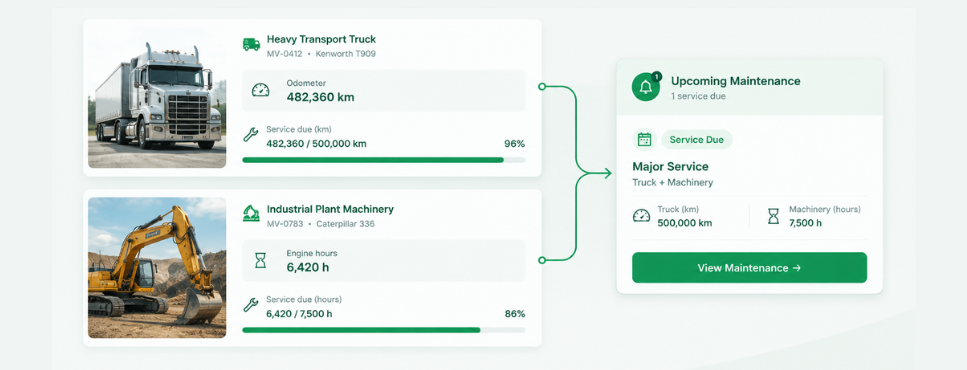Image resolution: width=967 pixels, height=370 pixels.
Task: Click the green truck icon beside Heavy Transport Truck
Action: point(251,44)
